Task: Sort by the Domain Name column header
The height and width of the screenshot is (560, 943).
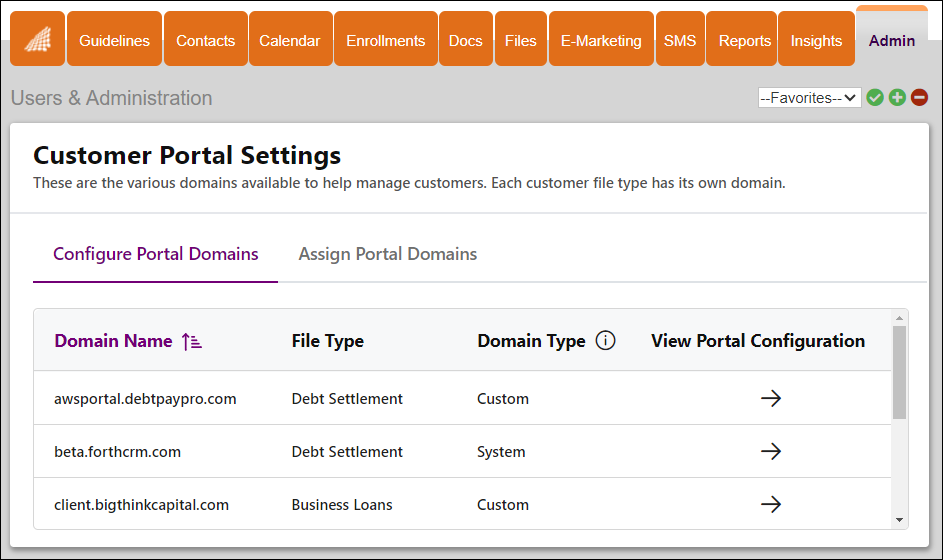Action: pos(113,341)
